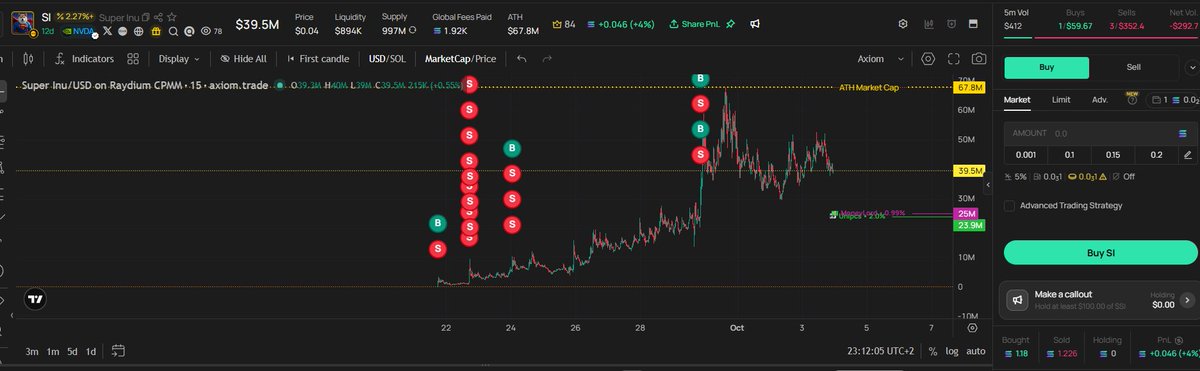1200x371 pixels.
Task: Enter fullscreen chart mode
Action: (954, 59)
